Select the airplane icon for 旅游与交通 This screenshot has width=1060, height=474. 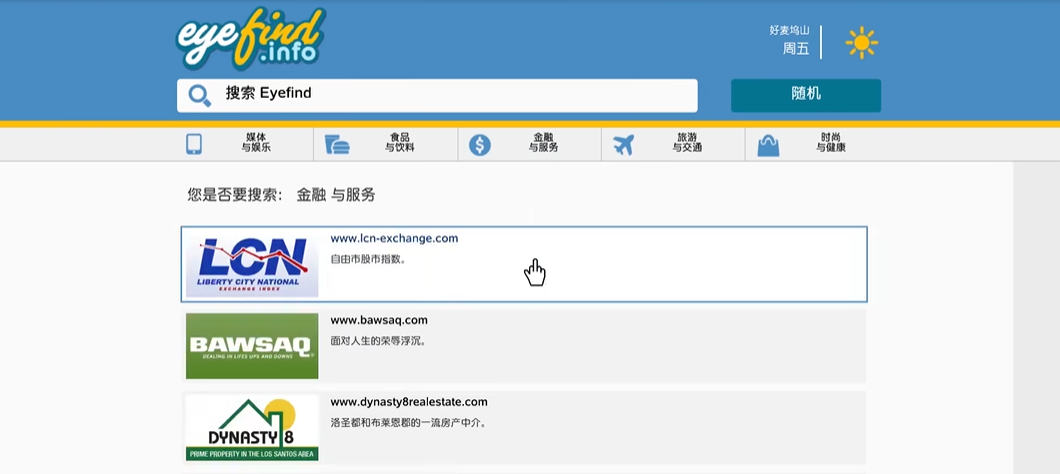pos(623,144)
